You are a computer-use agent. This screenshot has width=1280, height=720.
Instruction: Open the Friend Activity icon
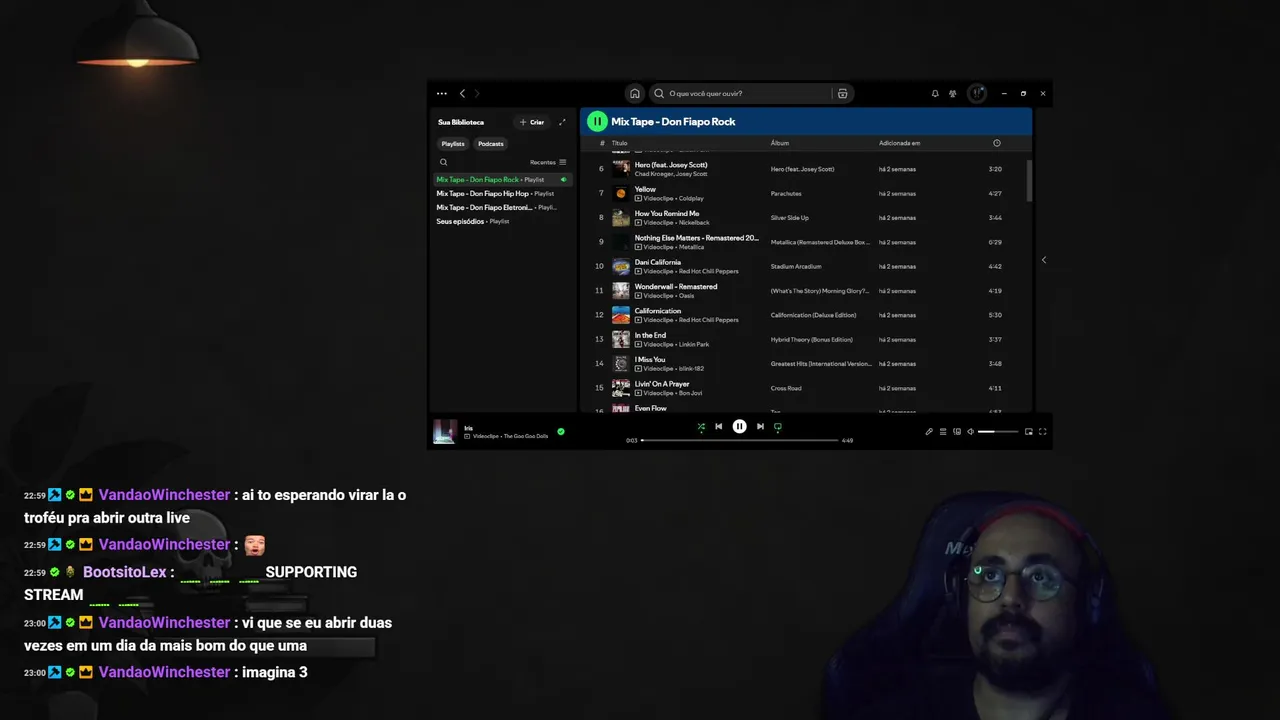tap(953, 93)
